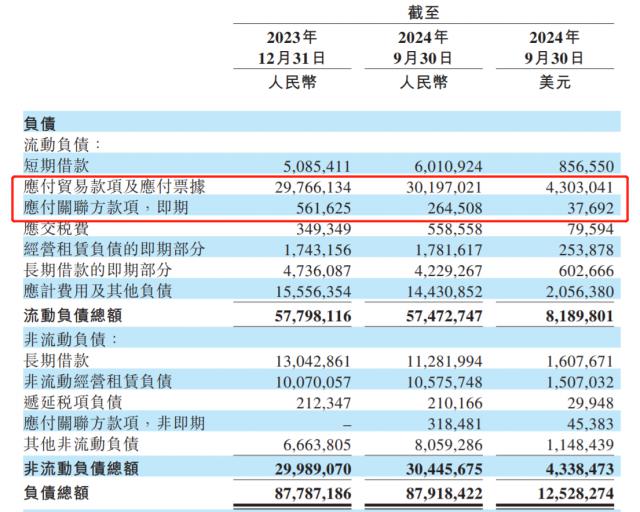Click the 應付貿易款項及應付票據 row label
640x512 pixels.
tap(115, 187)
